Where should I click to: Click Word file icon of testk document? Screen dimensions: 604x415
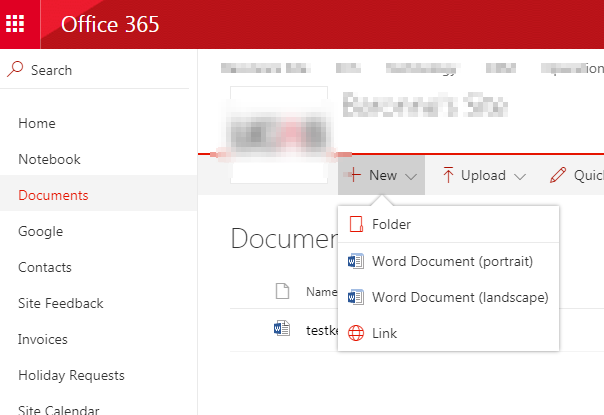coord(282,328)
